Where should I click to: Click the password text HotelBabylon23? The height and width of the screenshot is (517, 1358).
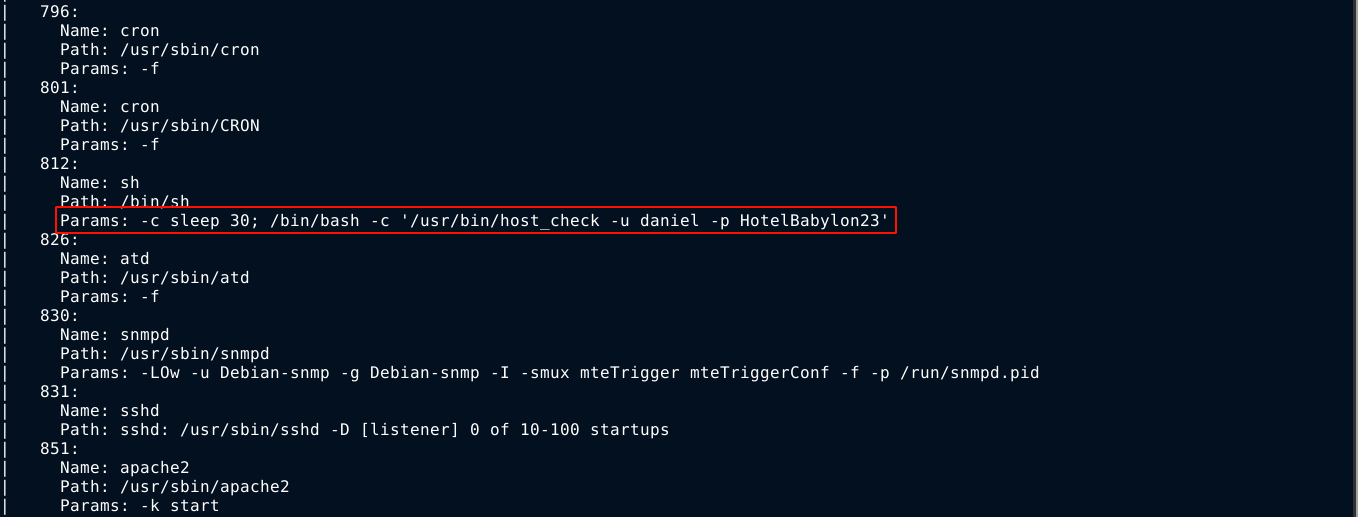[809, 221]
